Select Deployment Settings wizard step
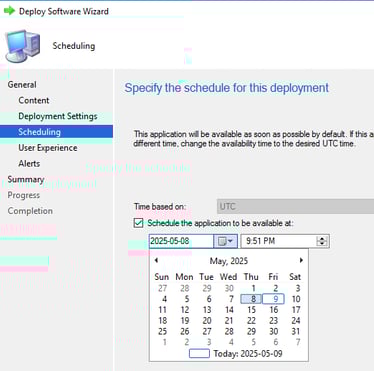The height and width of the screenshot is (371, 374). [58, 116]
